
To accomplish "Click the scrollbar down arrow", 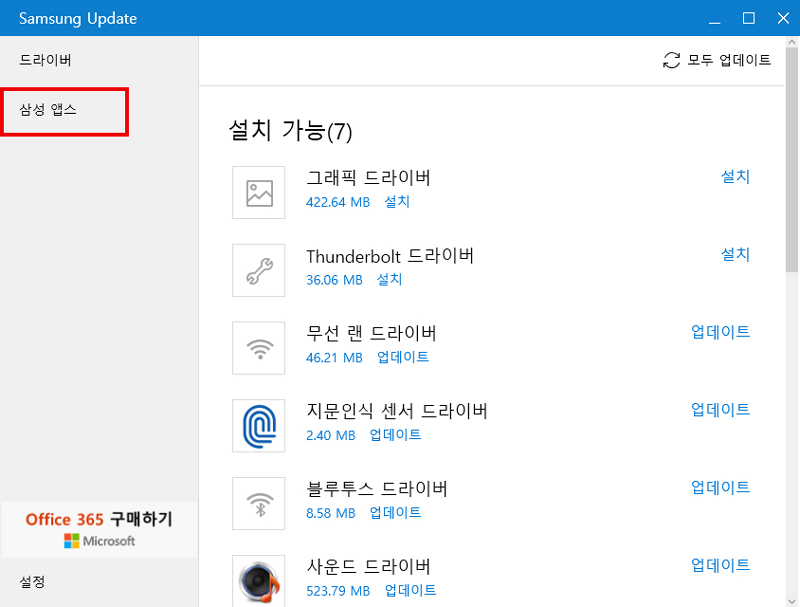I will [792, 601].
